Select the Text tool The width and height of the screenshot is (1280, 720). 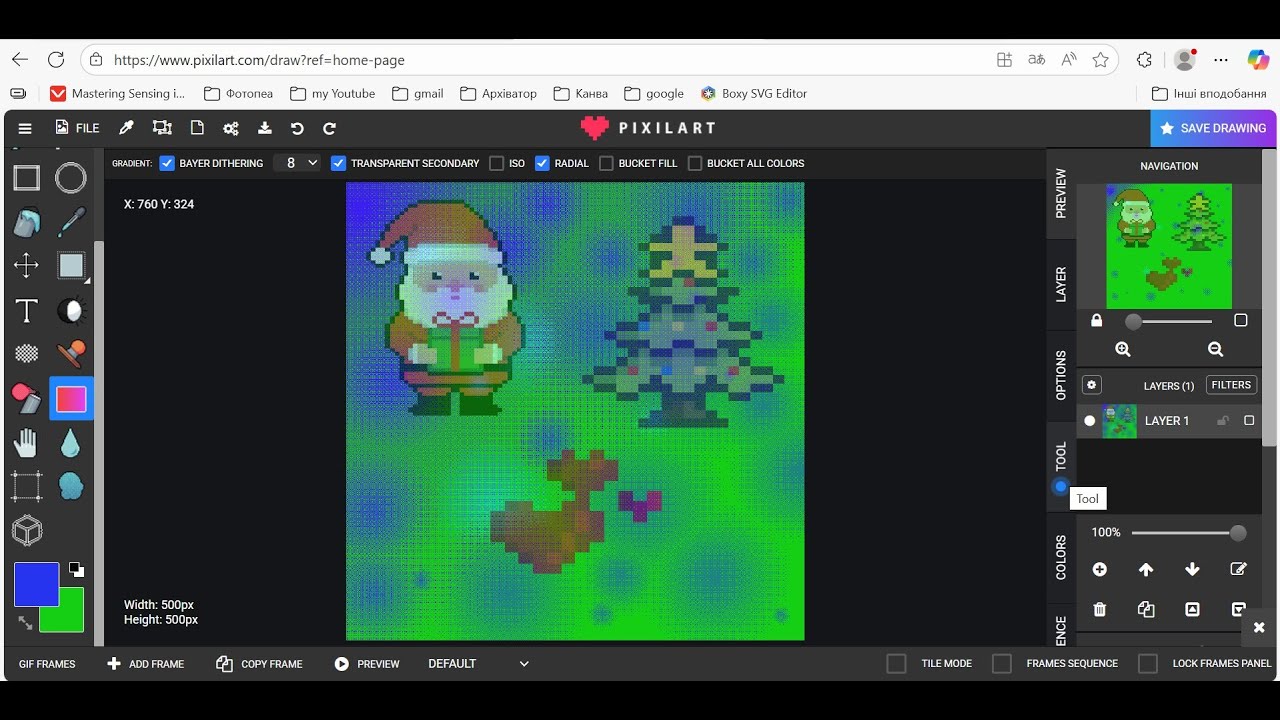pyautogui.click(x=26, y=310)
